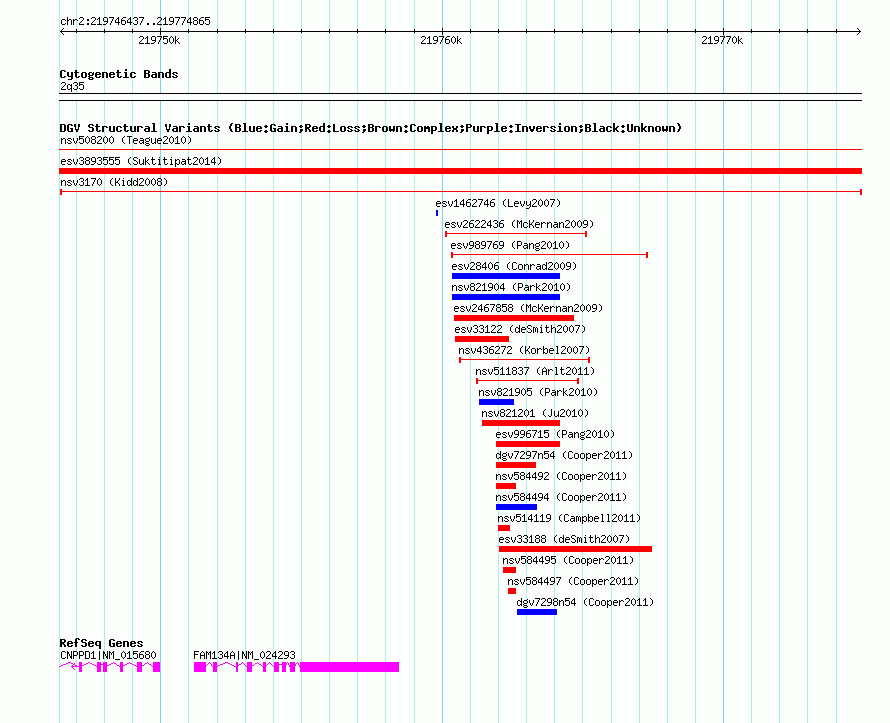Select the blue nsv821905 gain bar
Image resolution: width=890 pixels, height=723 pixels.
(x=496, y=402)
